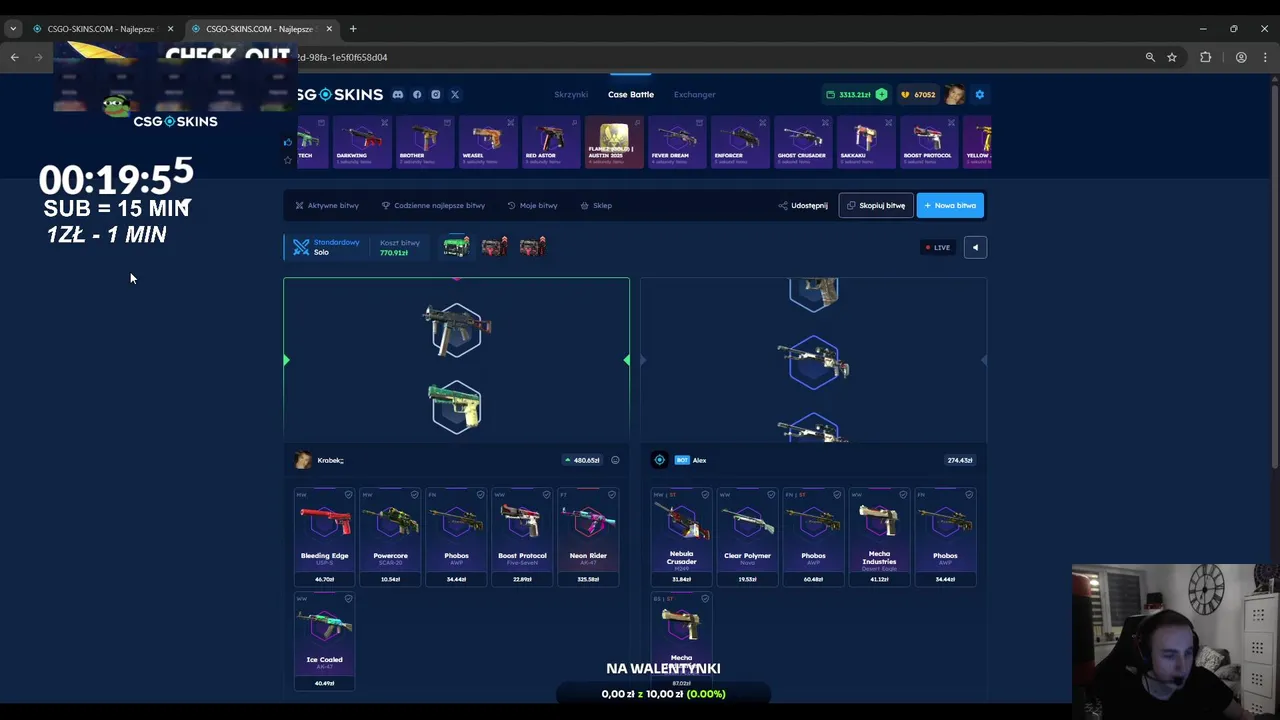
Task: Open the GHOST CRUSADER live drop card
Action: 802,141
